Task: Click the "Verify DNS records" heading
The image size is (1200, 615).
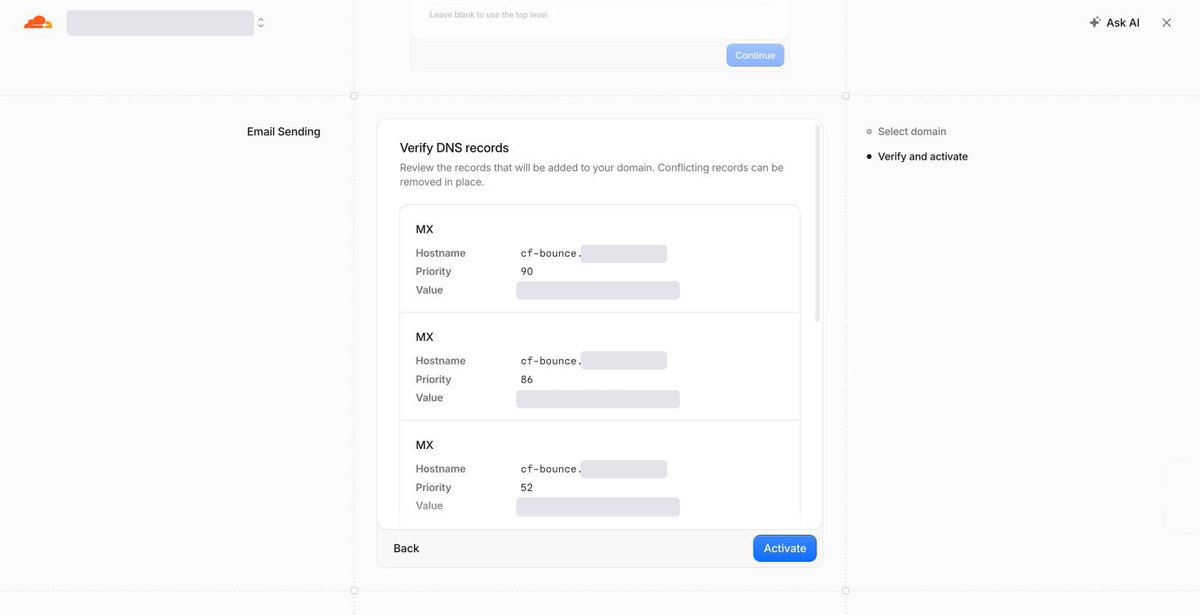Action: (454, 148)
